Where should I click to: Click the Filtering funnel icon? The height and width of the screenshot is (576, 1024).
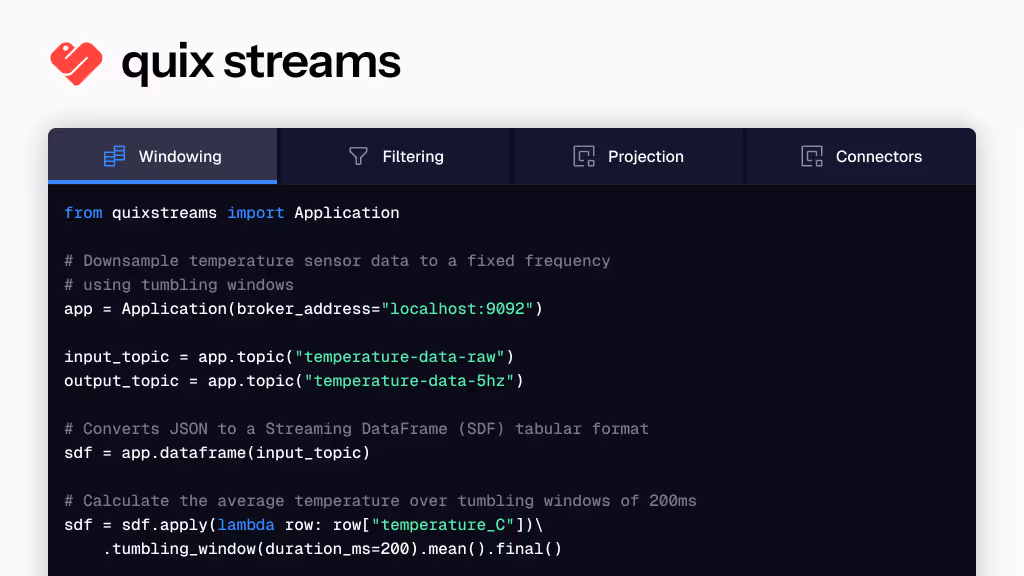(x=358, y=156)
